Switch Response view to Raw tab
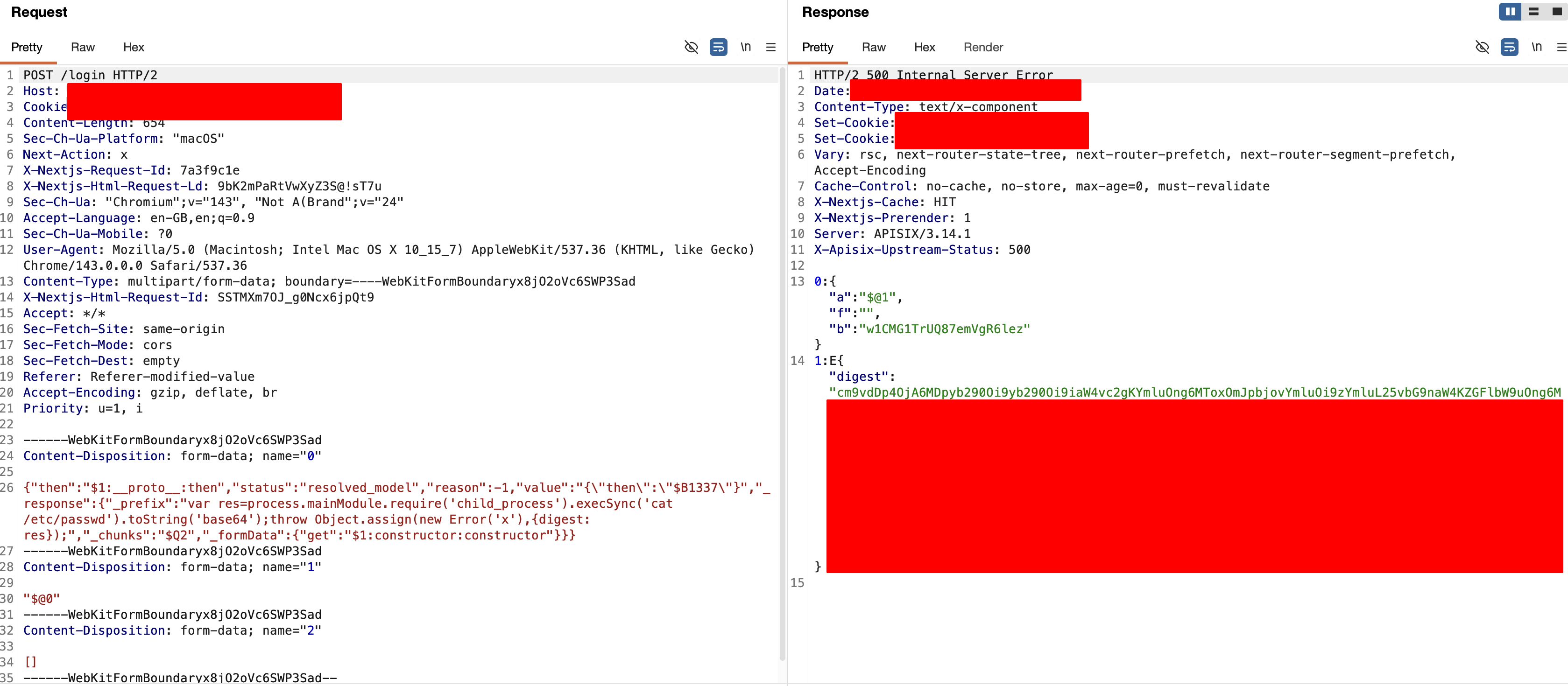 pos(874,48)
